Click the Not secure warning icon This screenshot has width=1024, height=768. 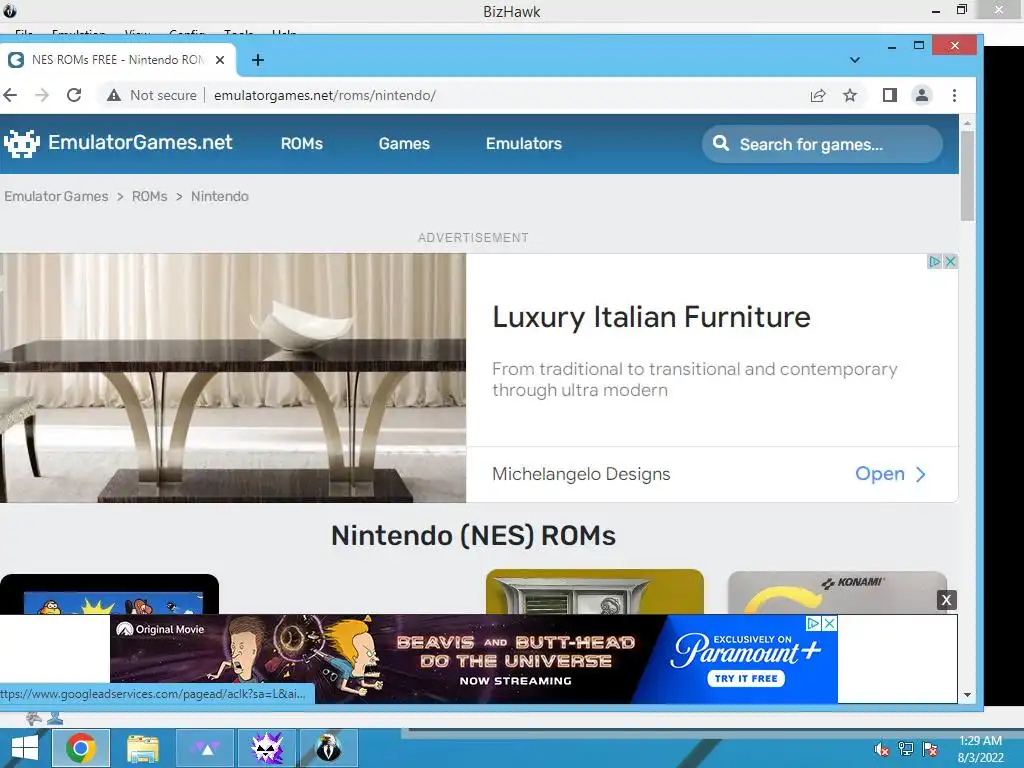[x=114, y=95]
